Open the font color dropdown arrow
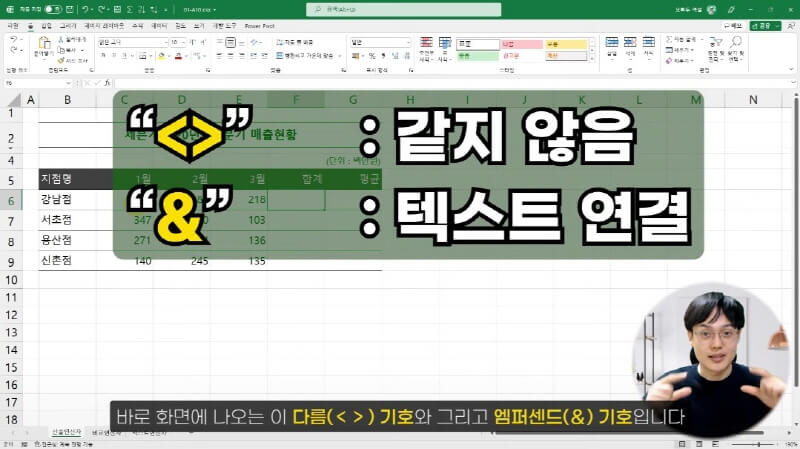Screen dimensions: 800x449 pos(186,56)
